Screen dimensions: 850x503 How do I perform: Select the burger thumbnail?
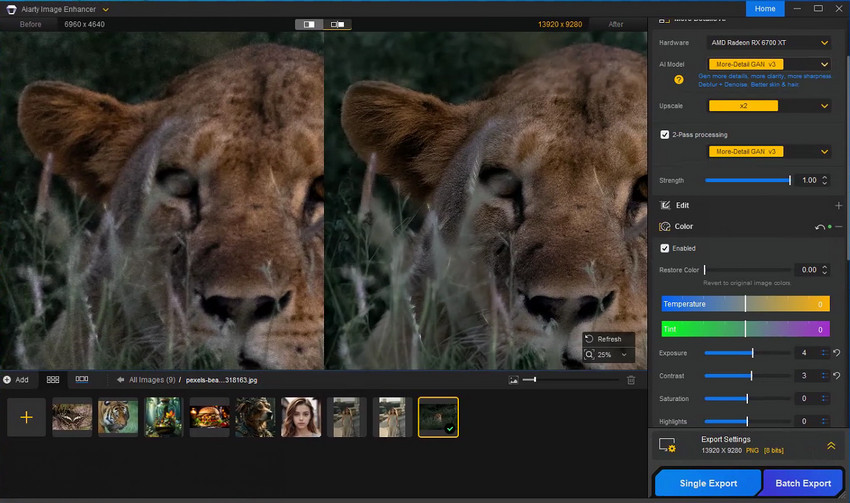coord(209,417)
